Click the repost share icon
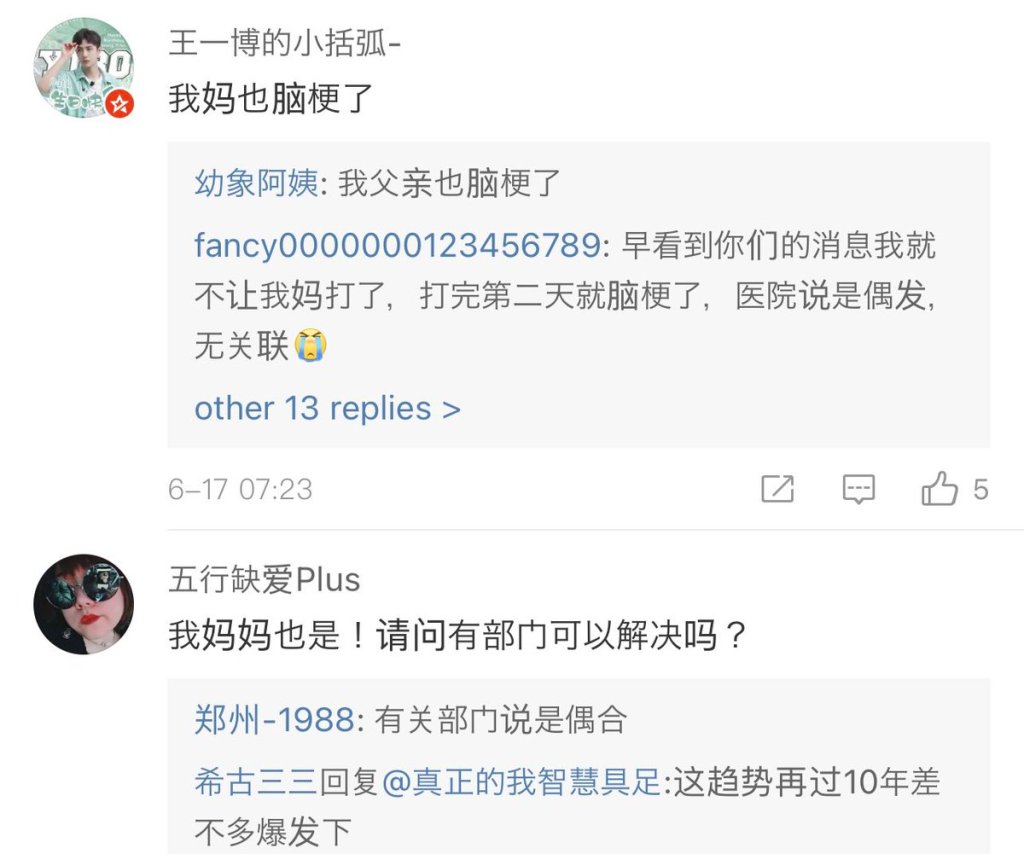 (777, 489)
